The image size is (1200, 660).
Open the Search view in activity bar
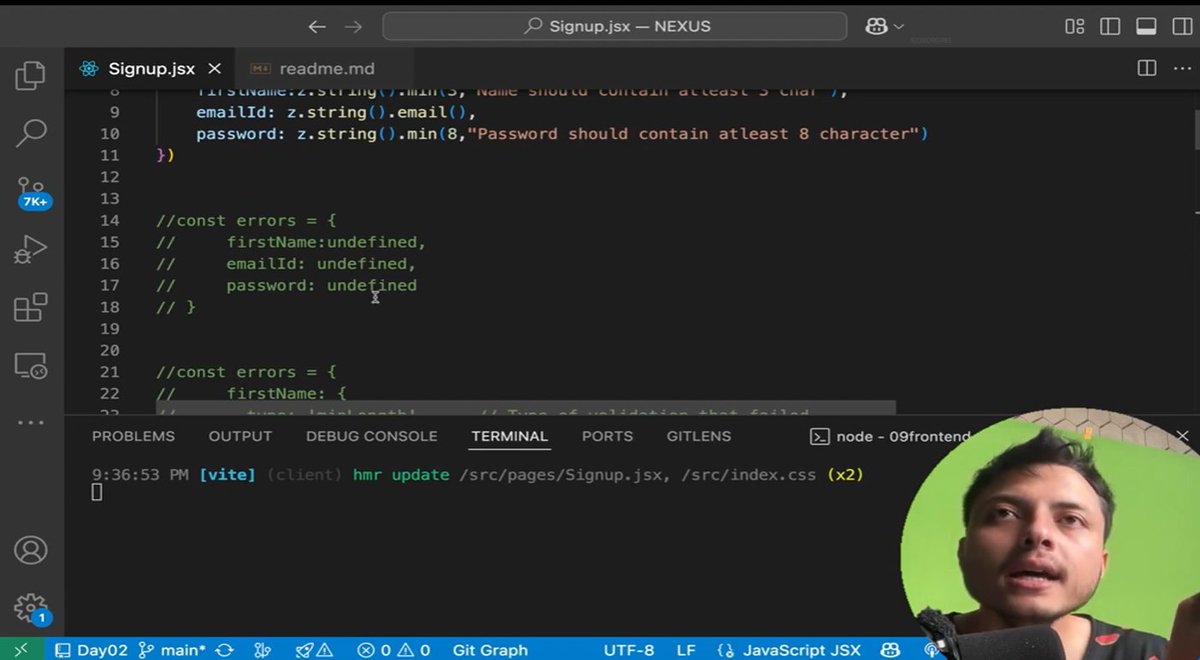point(31,132)
